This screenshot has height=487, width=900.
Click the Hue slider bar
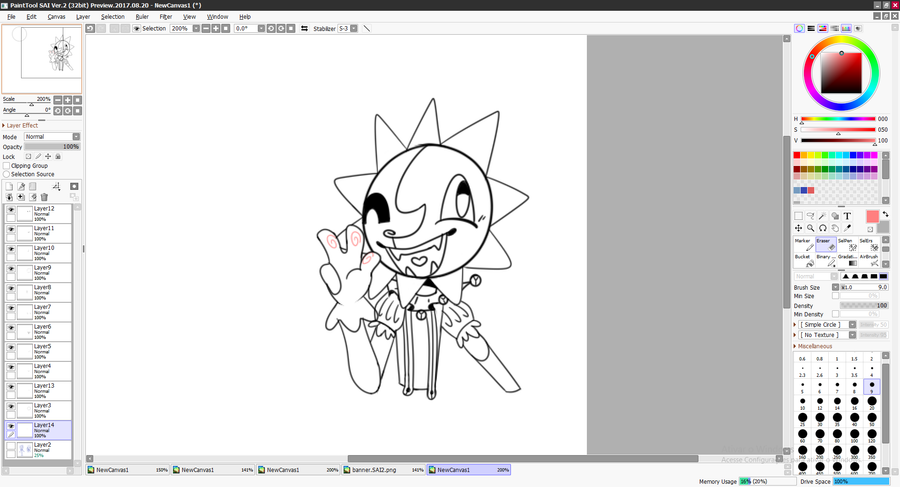[838, 119]
